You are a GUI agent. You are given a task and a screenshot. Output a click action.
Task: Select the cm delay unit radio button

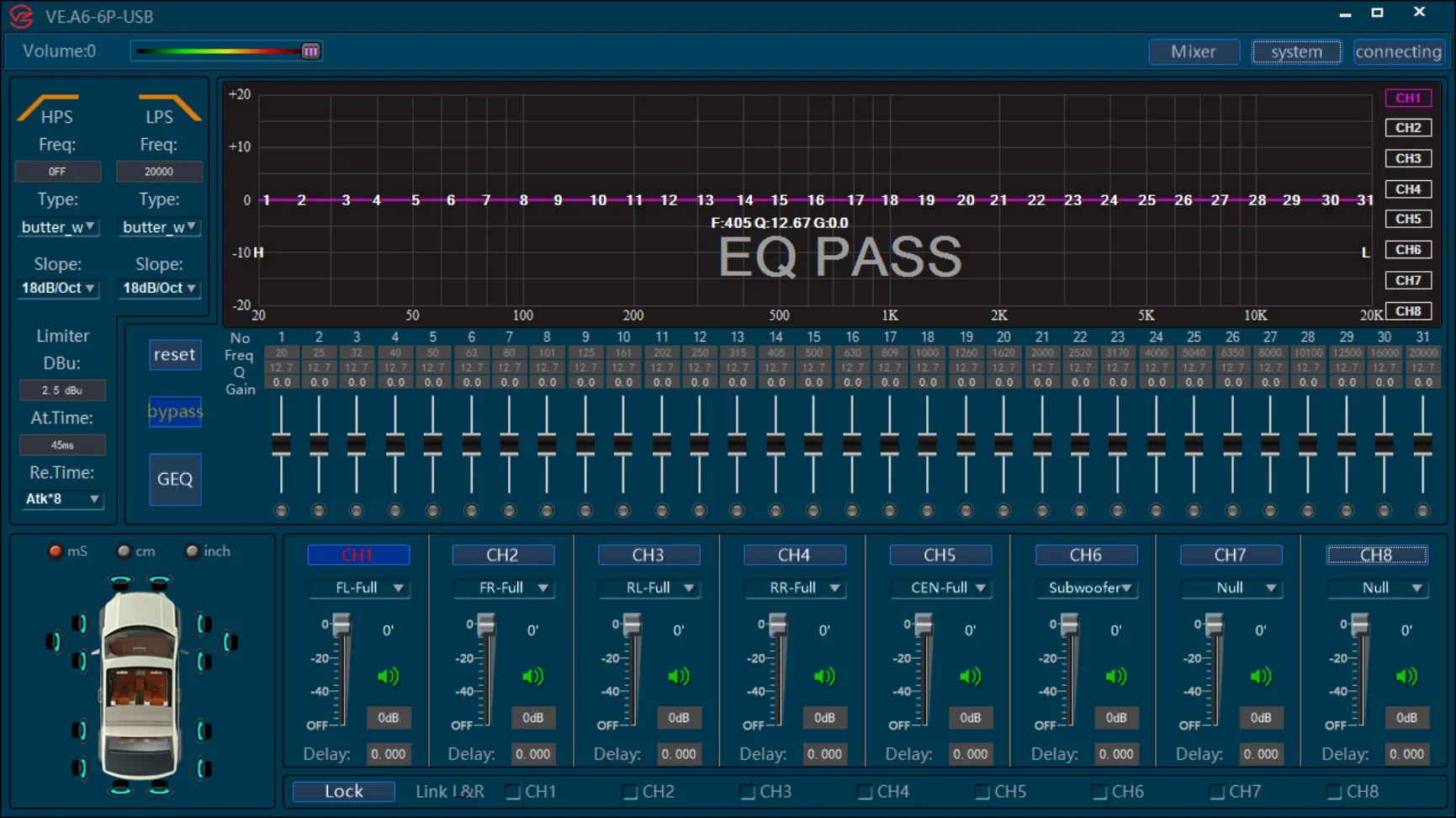click(x=124, y=551)
